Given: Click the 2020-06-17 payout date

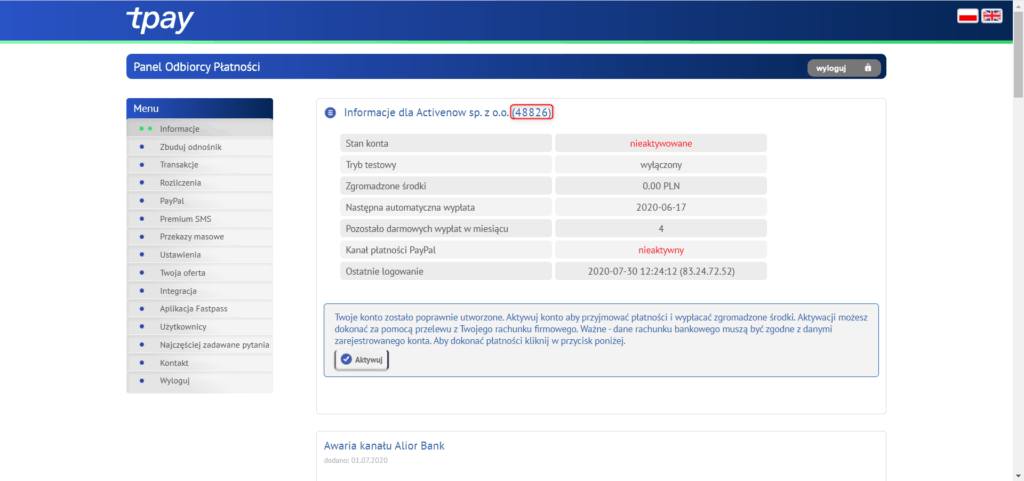Looking at the screenshot, I should coord(661,208).
